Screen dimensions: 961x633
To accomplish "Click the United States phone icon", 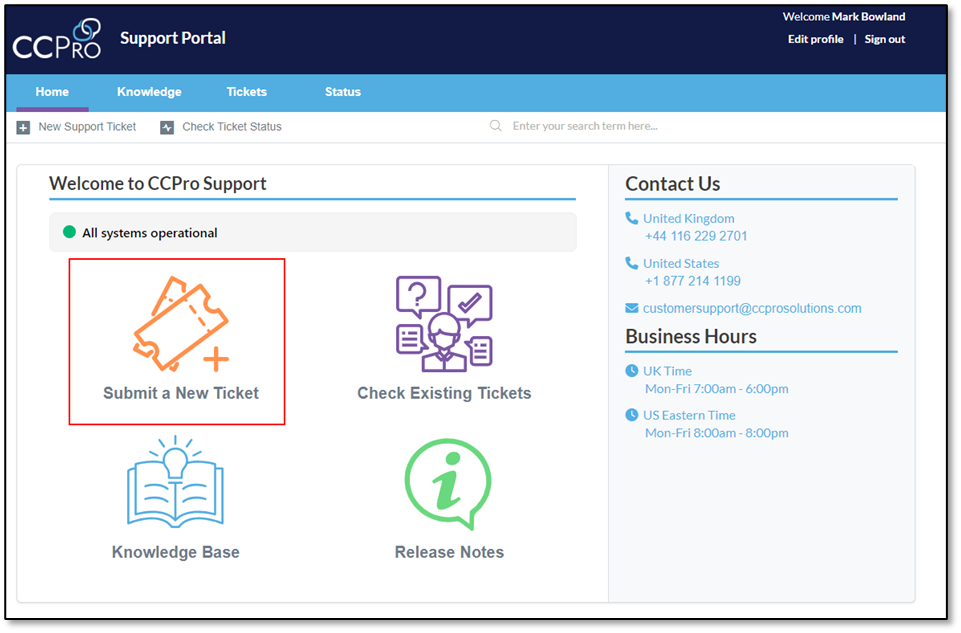I will tap(631, 263).
